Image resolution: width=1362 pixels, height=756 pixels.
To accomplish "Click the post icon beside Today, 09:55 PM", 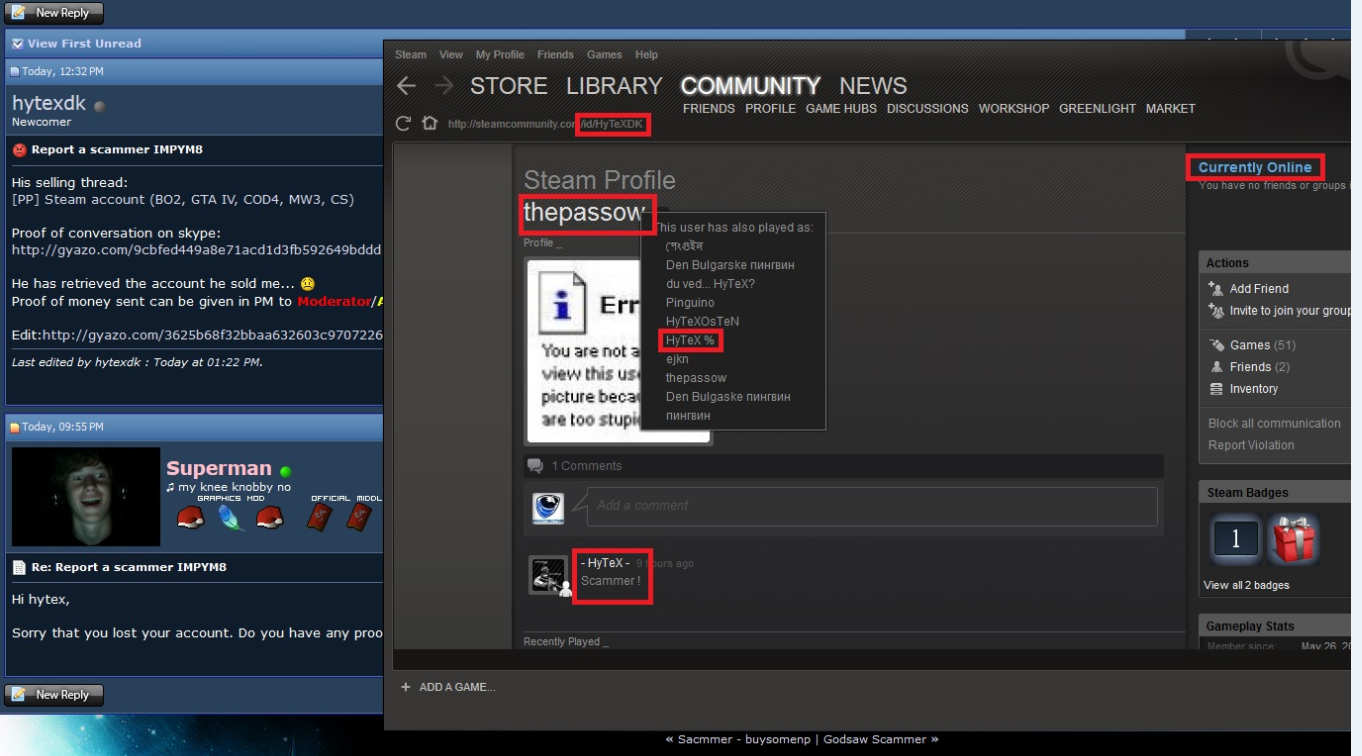I will 14,427.
